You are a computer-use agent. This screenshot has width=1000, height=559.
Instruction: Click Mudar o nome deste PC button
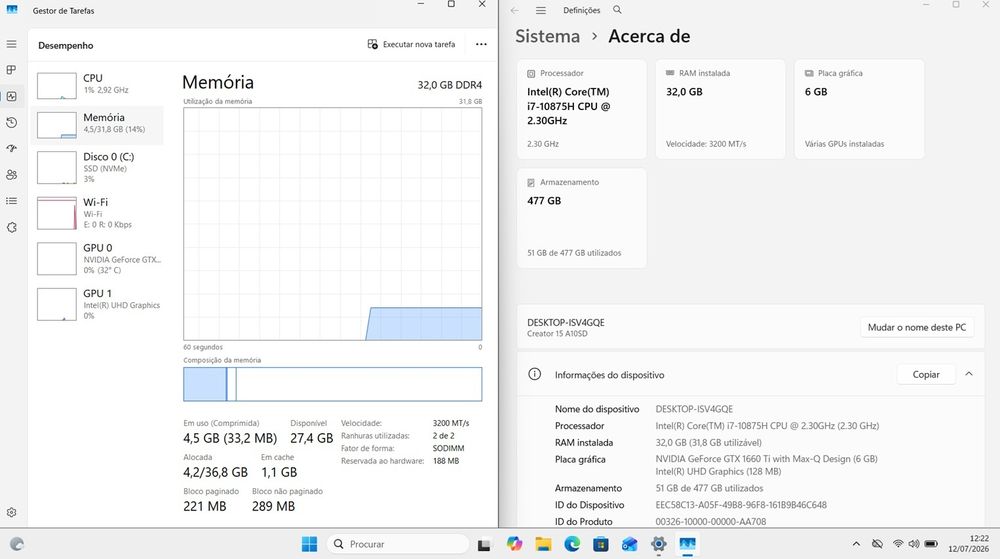pyautogui.click(x=916, y=327)
